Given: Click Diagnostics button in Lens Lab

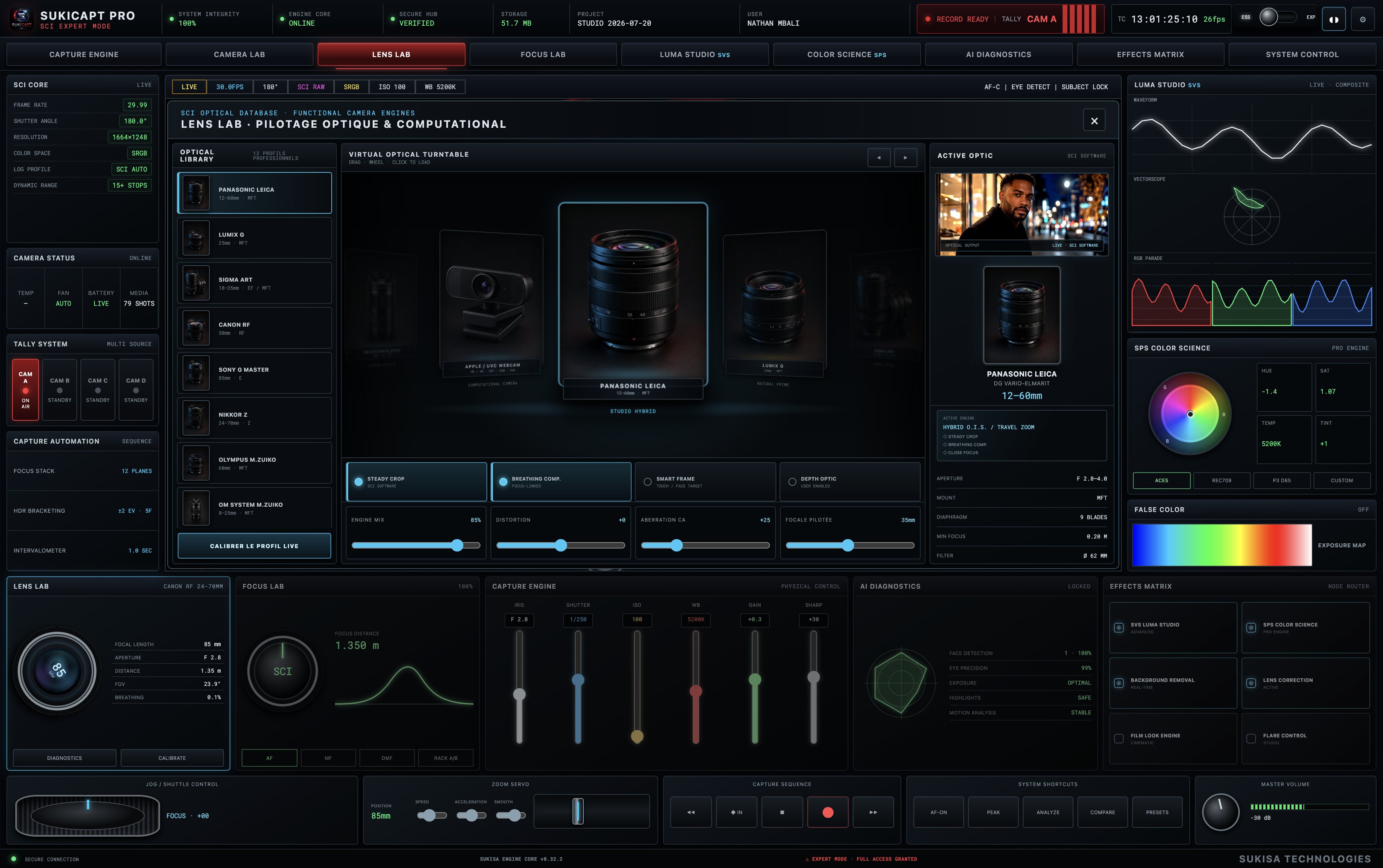Looking at the screenshot, I should pyautogui.click(x=64, y=758).
